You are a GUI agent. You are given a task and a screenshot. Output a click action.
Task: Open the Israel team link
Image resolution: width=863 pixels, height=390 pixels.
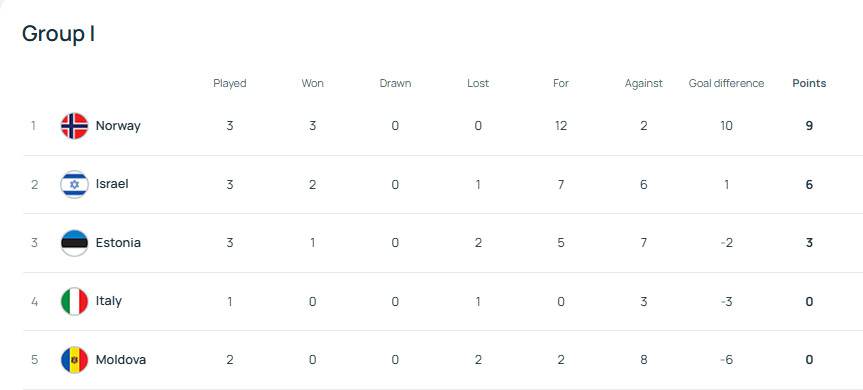(x=112, y=184)
